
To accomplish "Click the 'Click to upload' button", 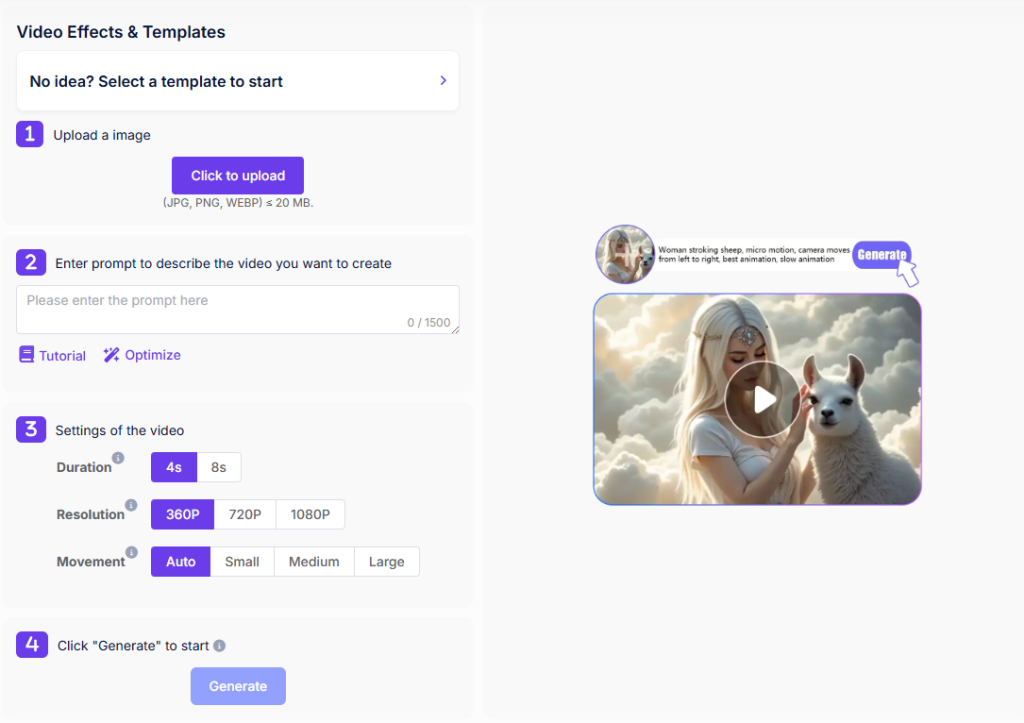I will pyautogui.click(x=237, y=176).
